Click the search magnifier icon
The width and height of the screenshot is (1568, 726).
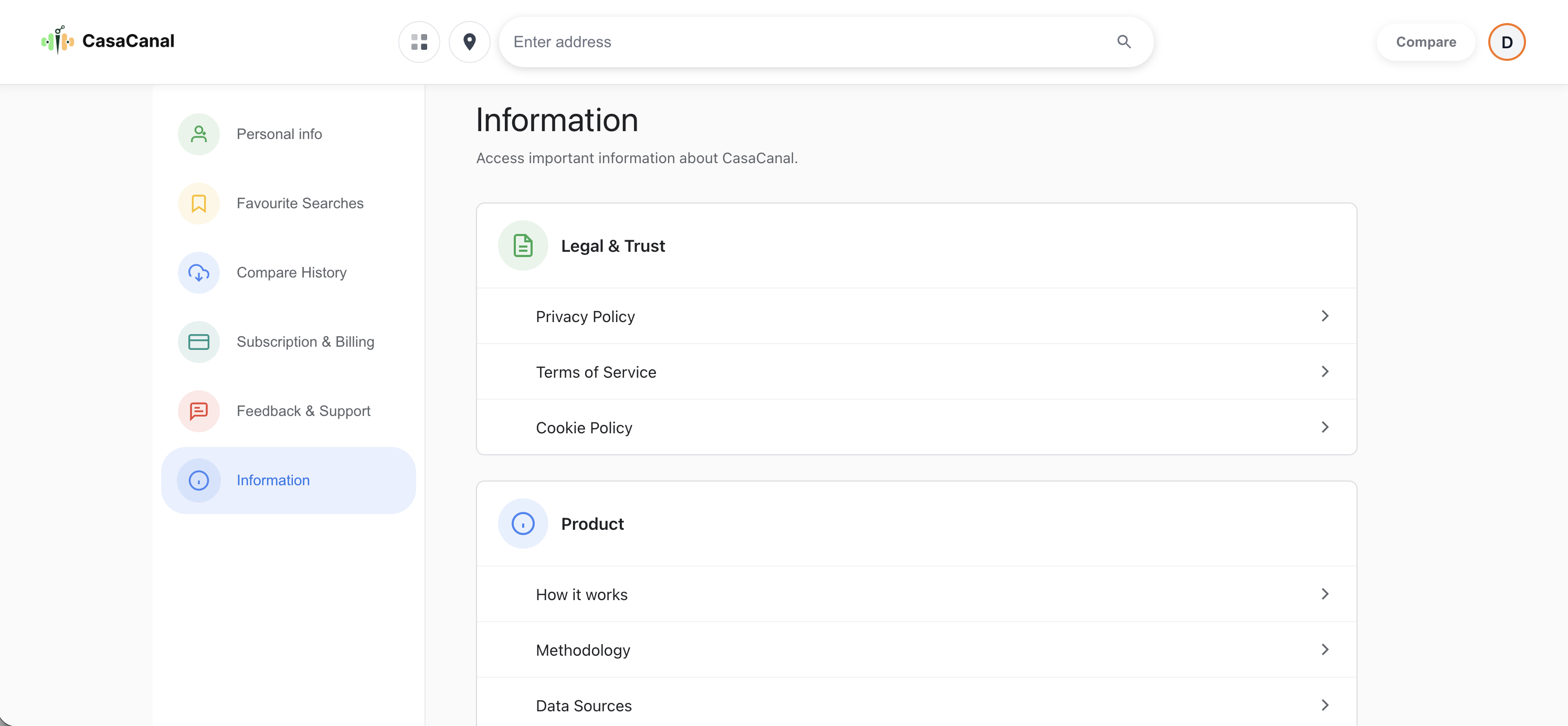(x=1124, y=42)
